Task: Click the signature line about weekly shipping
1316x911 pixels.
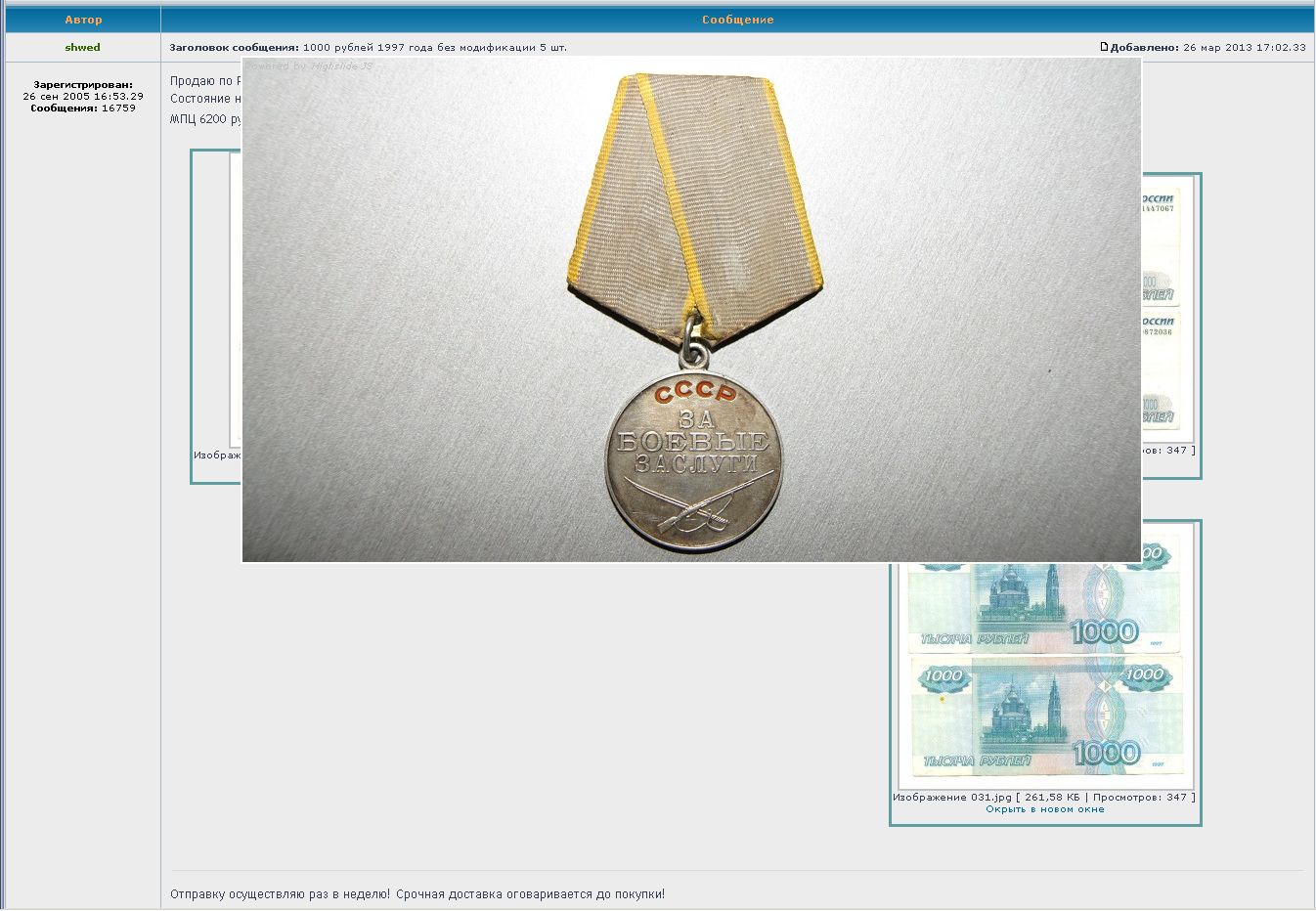Action: click(x=417, y=894)
